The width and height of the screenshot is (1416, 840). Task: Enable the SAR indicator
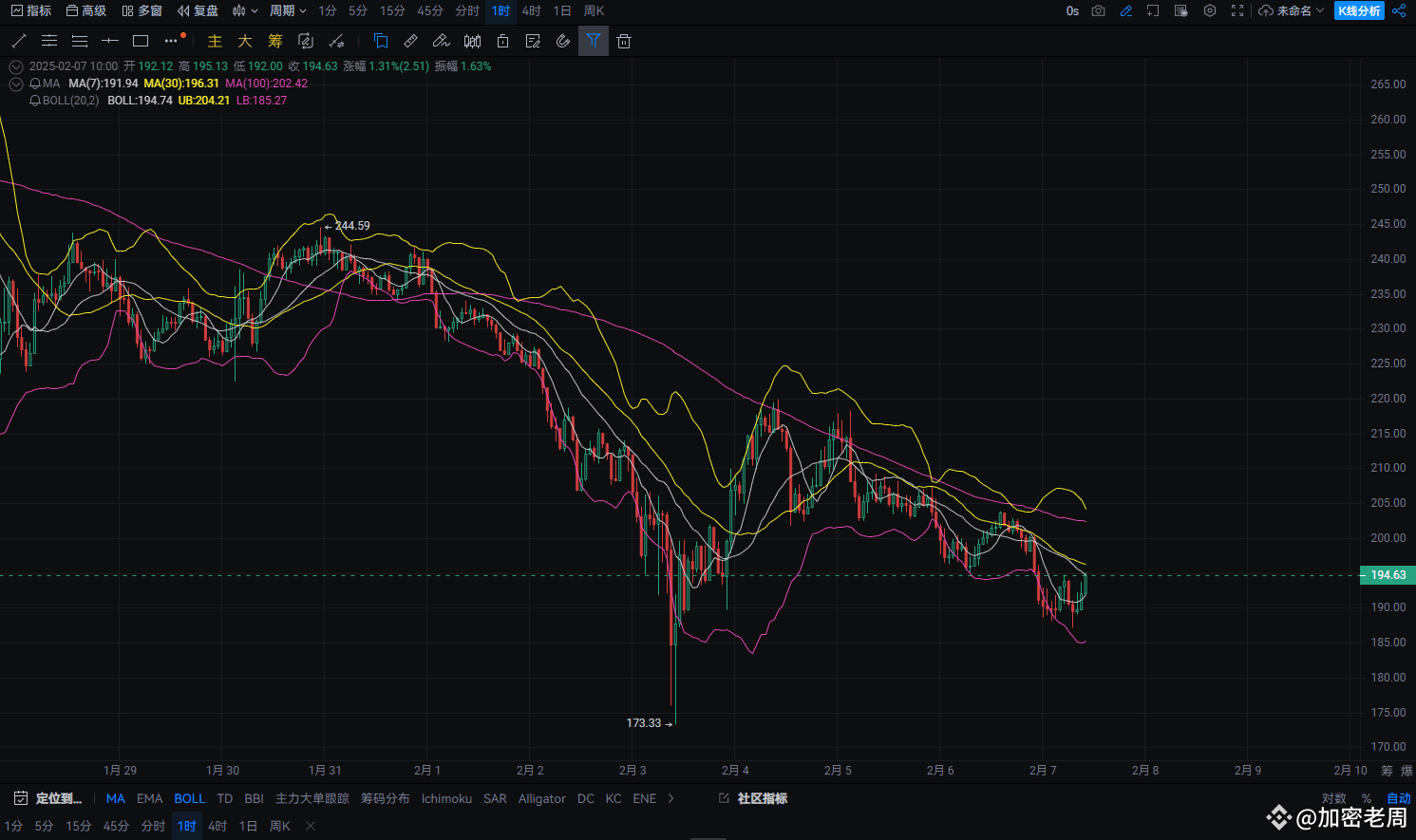click(x=495, y=798)
